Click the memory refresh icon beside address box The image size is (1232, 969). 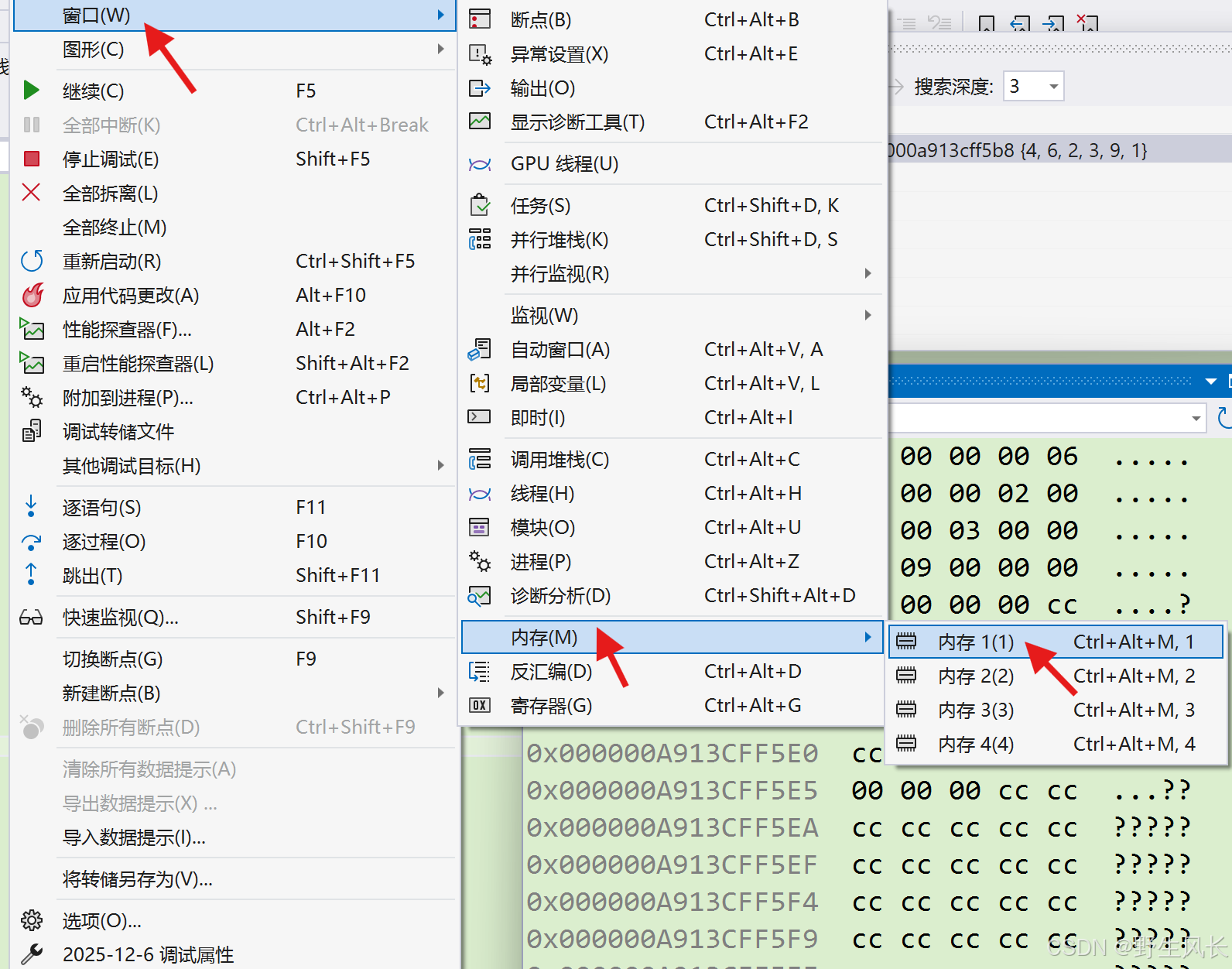tap(1224, 418)
